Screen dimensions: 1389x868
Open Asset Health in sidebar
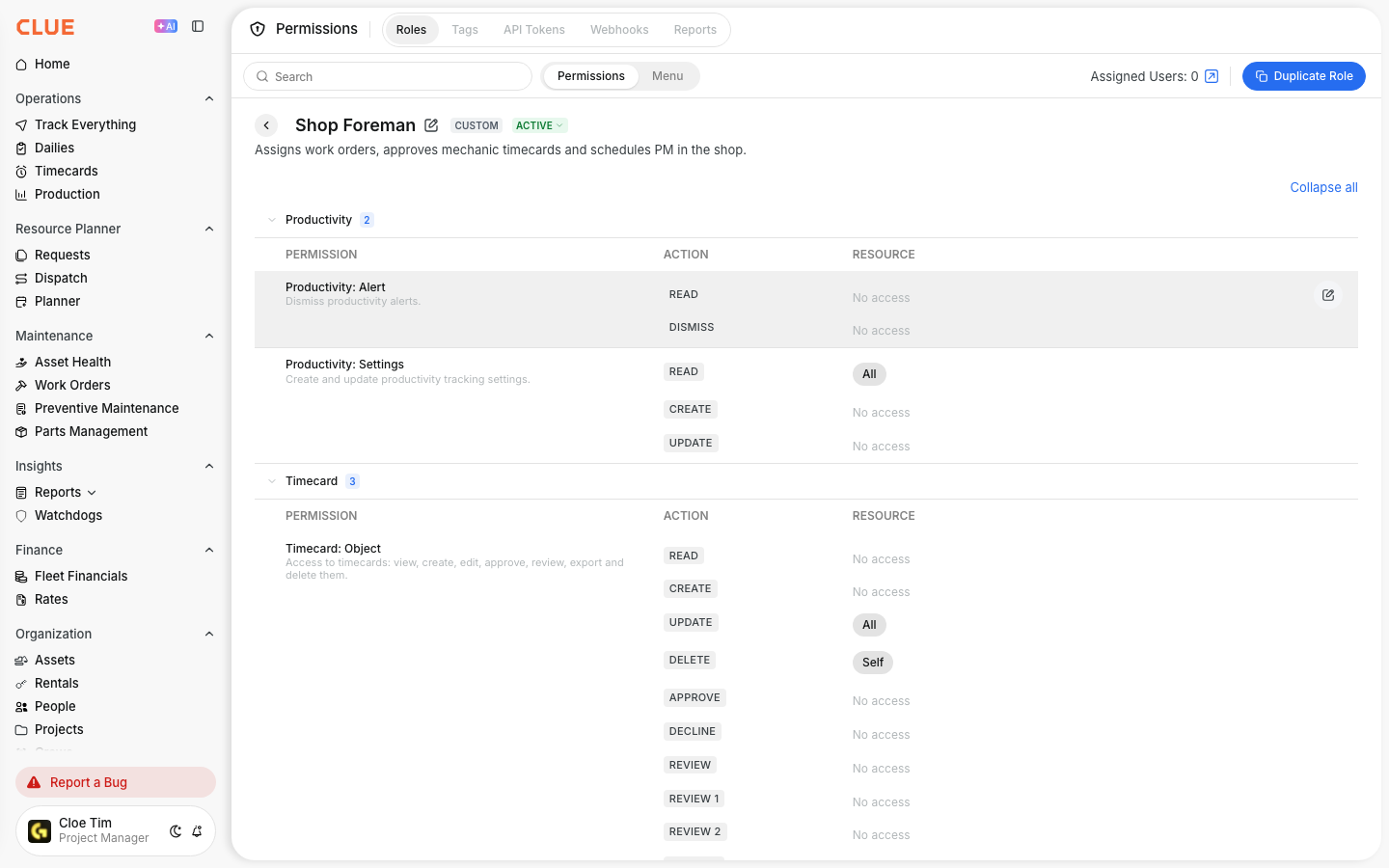click(72, 362)
